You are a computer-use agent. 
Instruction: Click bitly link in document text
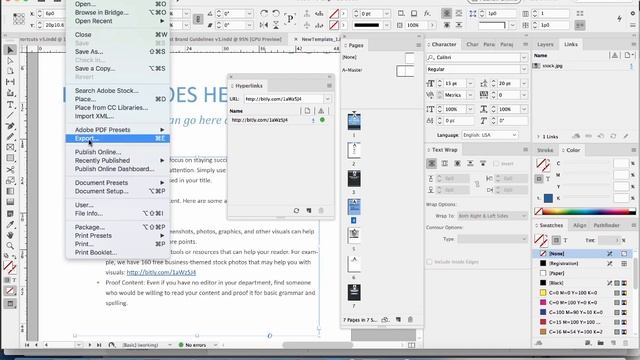[161, 272]
